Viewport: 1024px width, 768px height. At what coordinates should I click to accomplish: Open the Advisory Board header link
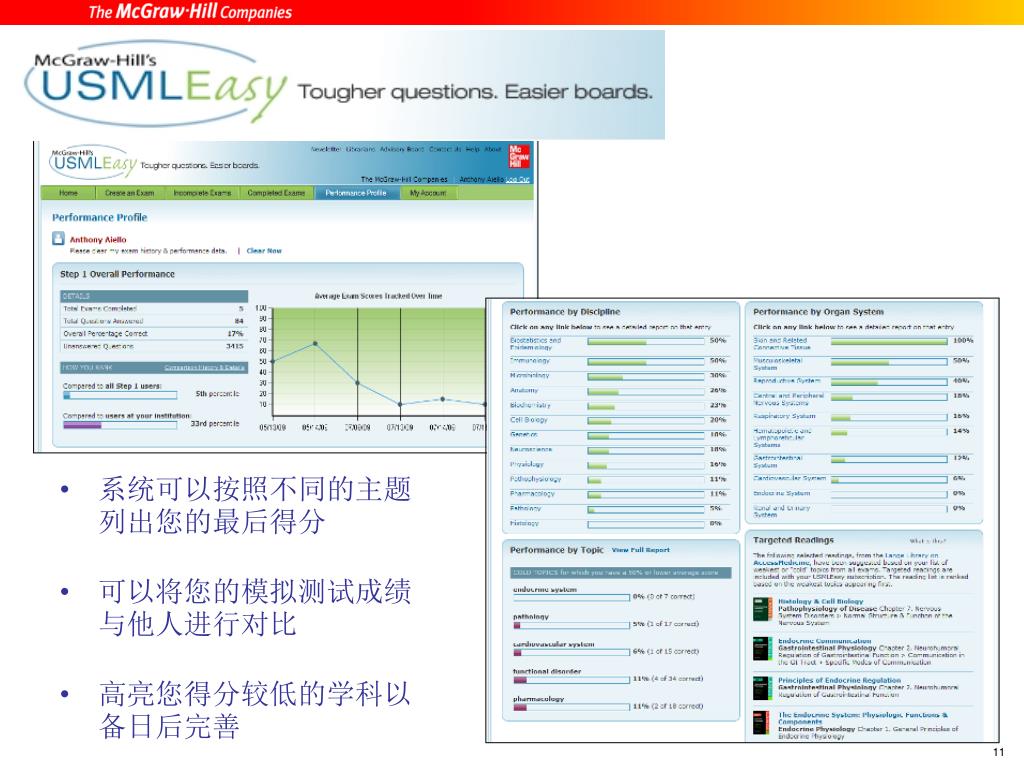pyautogui.click(x=402, y=150)
